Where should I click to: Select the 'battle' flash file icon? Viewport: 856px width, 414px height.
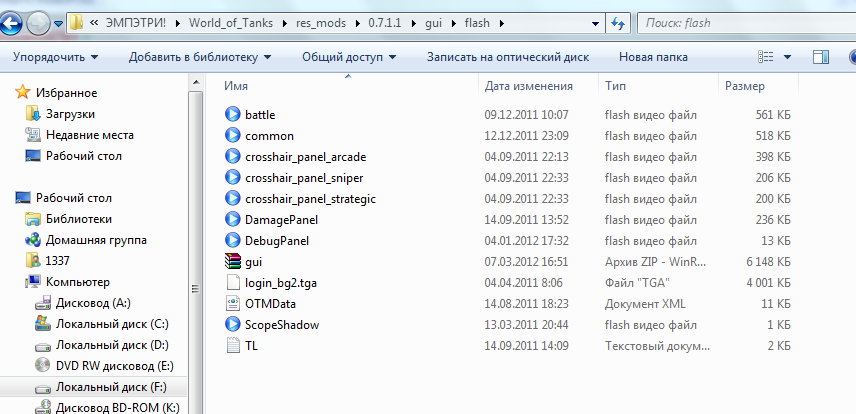coord(233,114)
